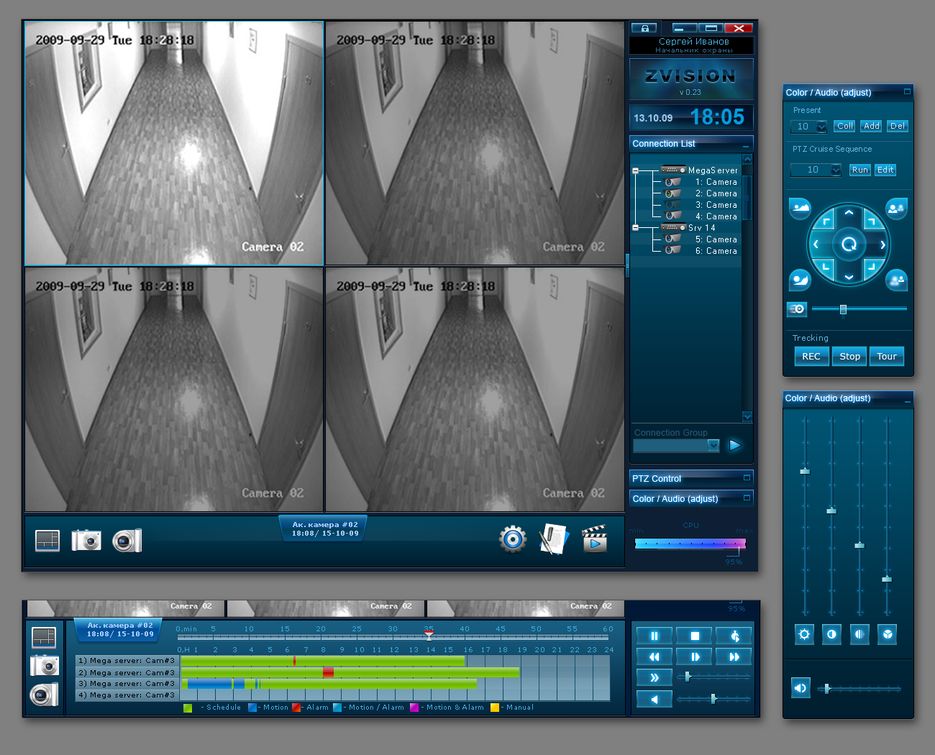Move camera diagonally down-left on PTZ pad
Viewport: 935px width, 755px height.
pos(826,267)
